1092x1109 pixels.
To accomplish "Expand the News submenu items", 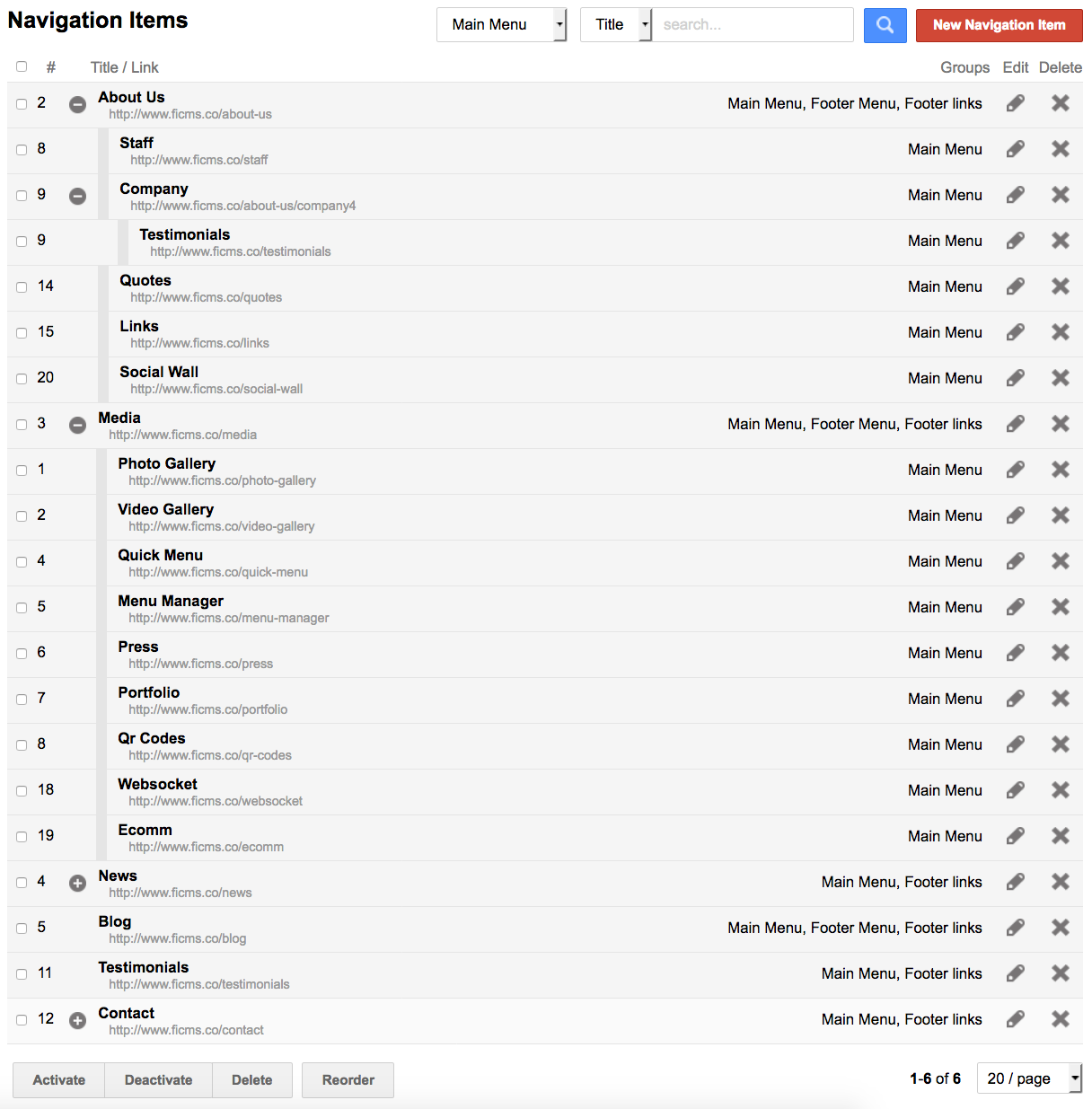I will pyautogui.click(x=78, y=883).
